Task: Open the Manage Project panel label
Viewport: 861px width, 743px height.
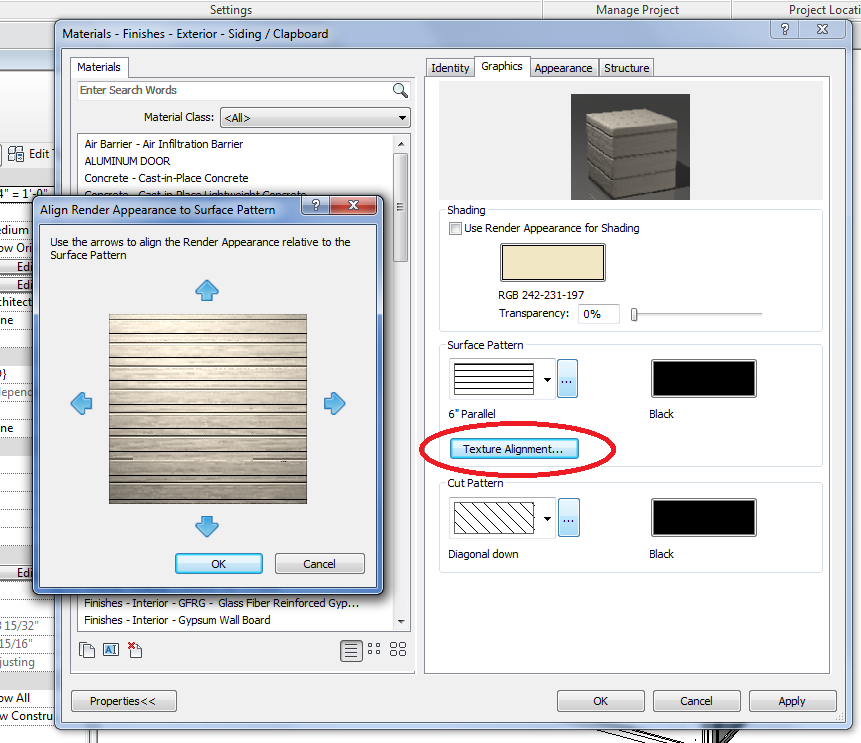Action: pos(637,10)
